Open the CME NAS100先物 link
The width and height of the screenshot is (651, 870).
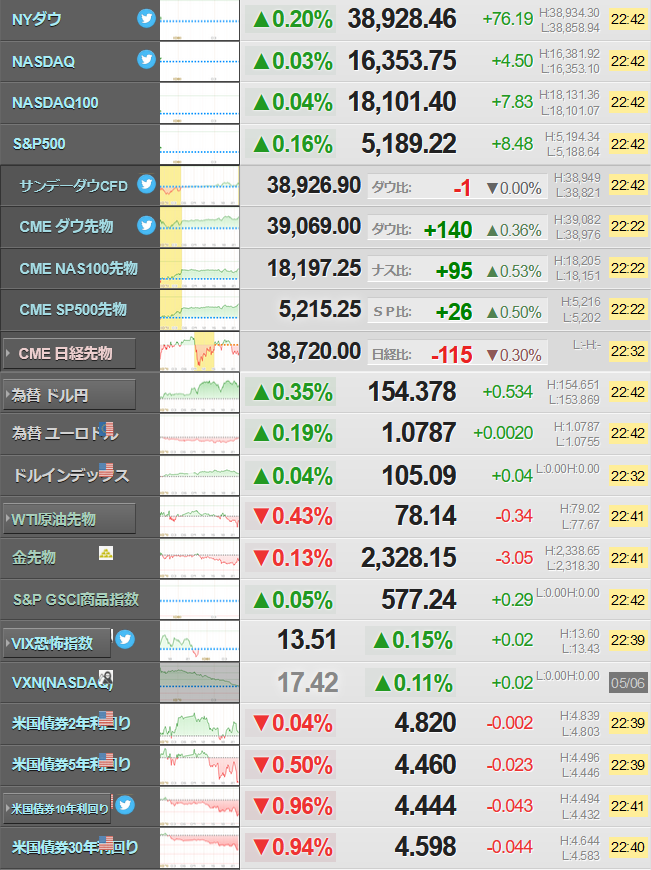tap(78, 269)
